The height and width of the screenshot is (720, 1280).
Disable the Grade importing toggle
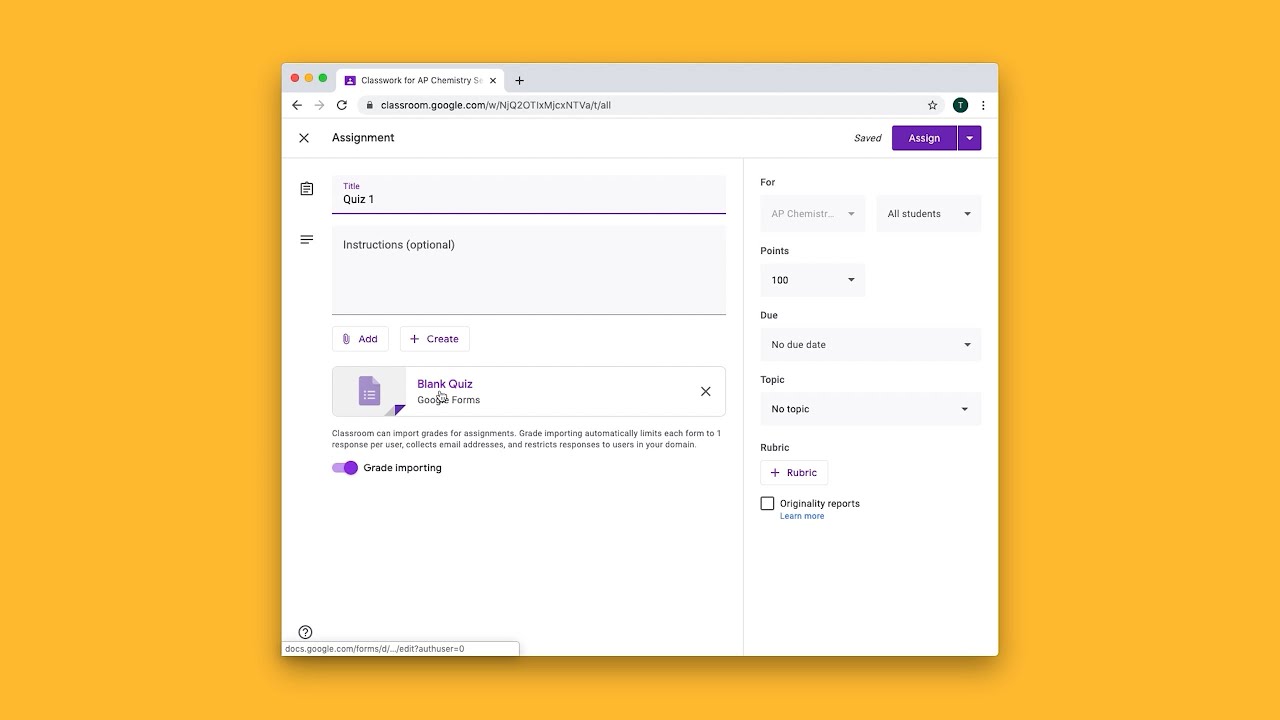click(344, 467)
